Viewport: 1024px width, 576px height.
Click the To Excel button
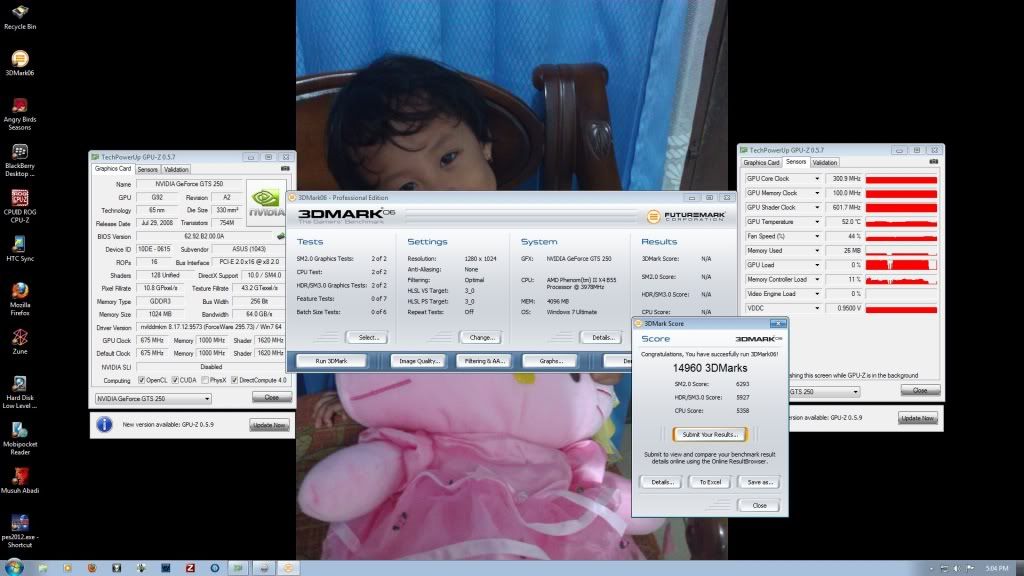pyautogui.click(x=710, y=482)
